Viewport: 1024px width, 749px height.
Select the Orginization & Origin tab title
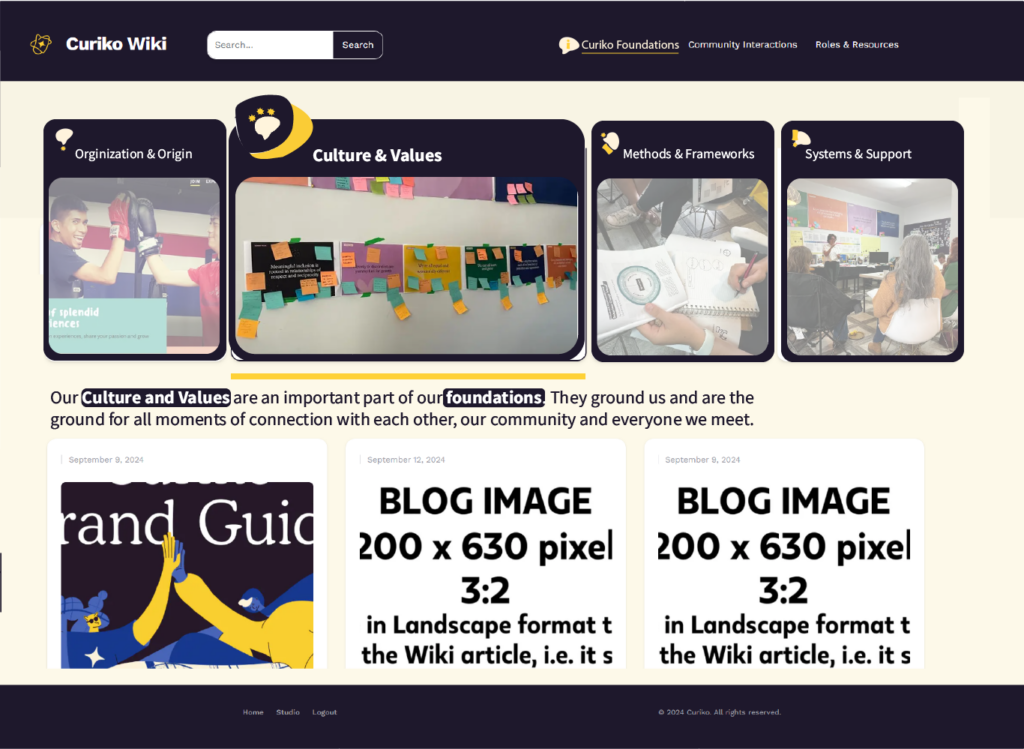point(133,154)
